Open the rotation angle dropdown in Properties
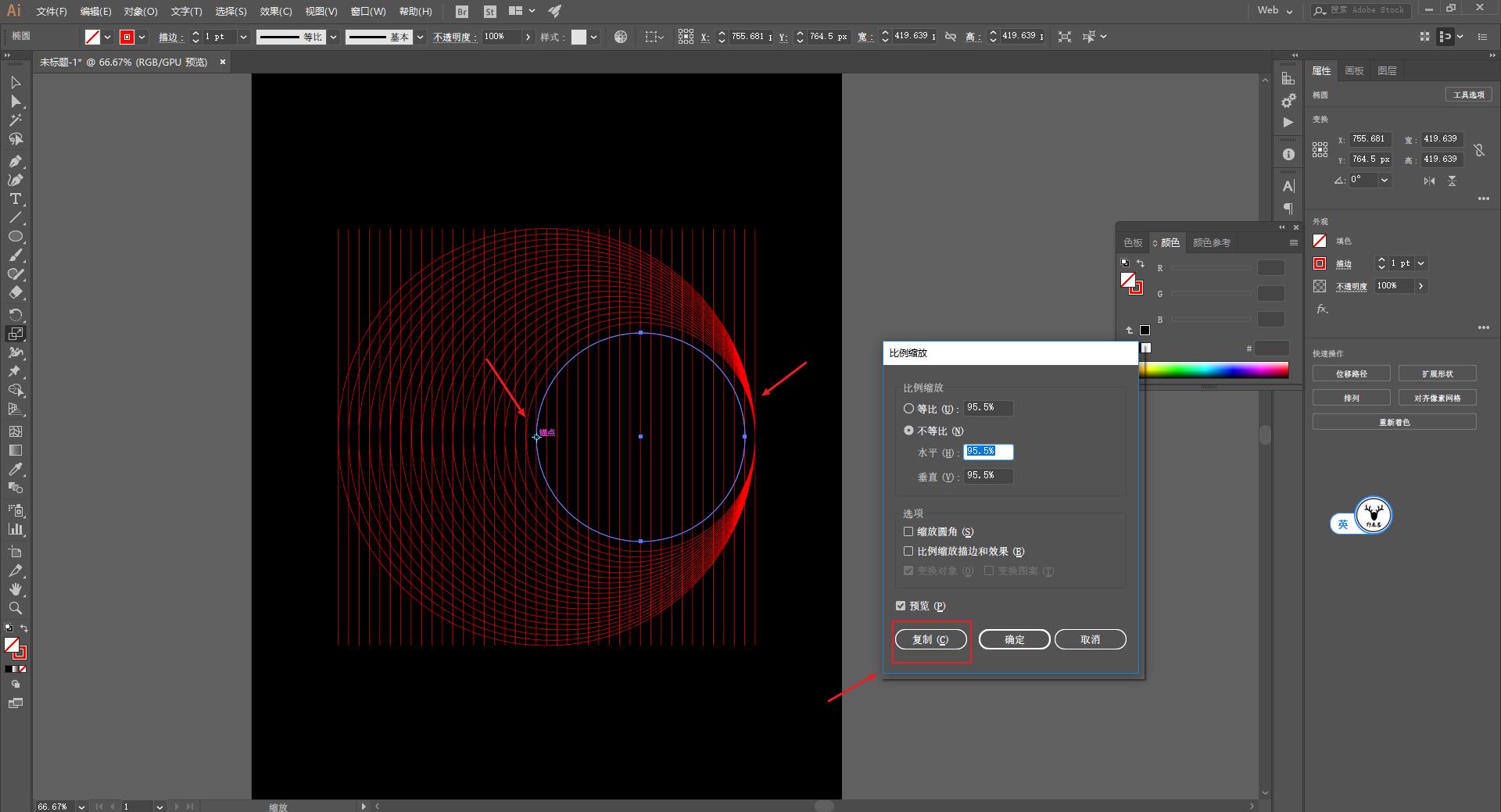The width and height of the screenshot is (1501, 812). point(1385,180)
